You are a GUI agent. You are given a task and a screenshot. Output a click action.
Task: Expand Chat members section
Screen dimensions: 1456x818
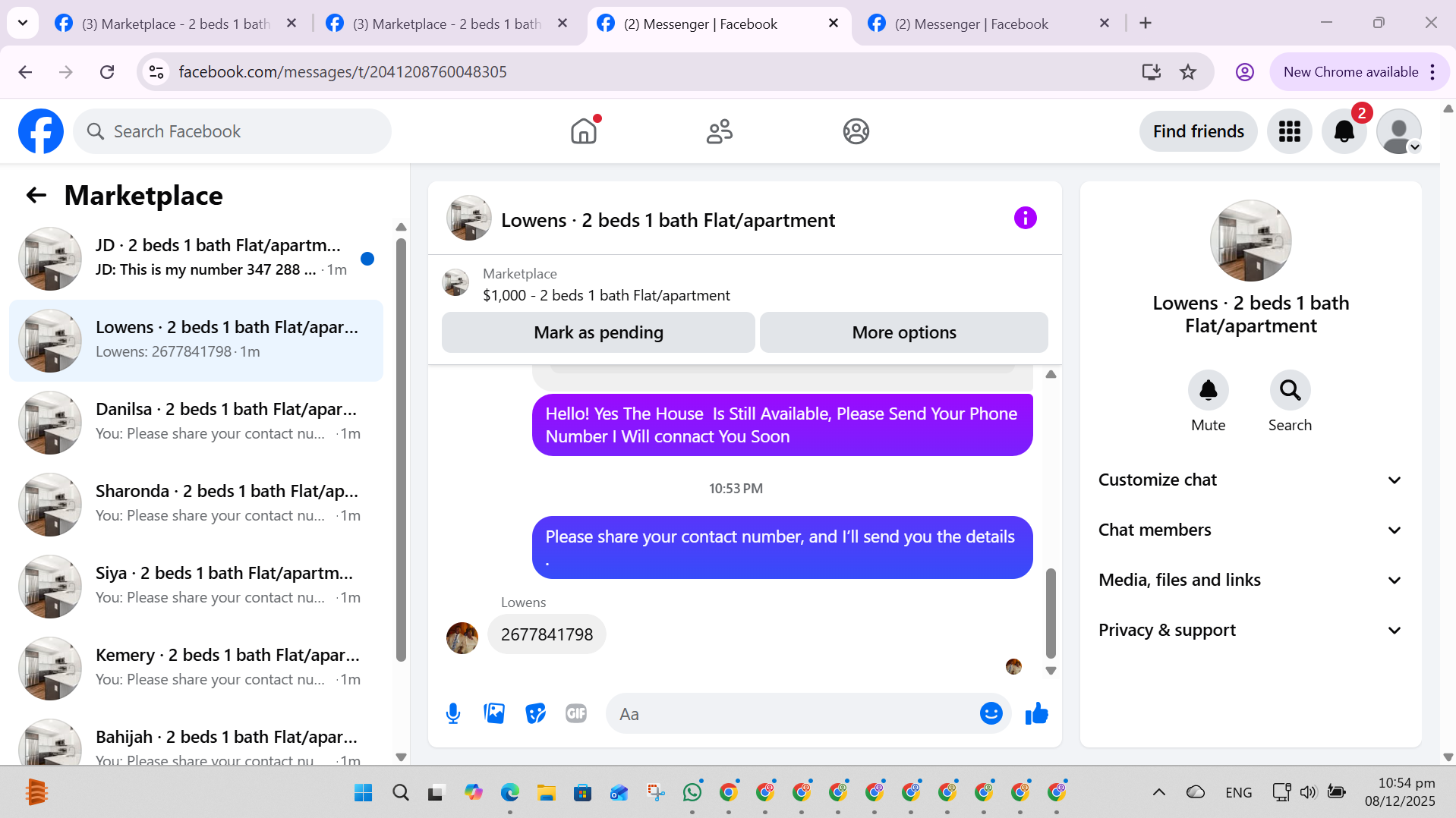[1250, 530]
